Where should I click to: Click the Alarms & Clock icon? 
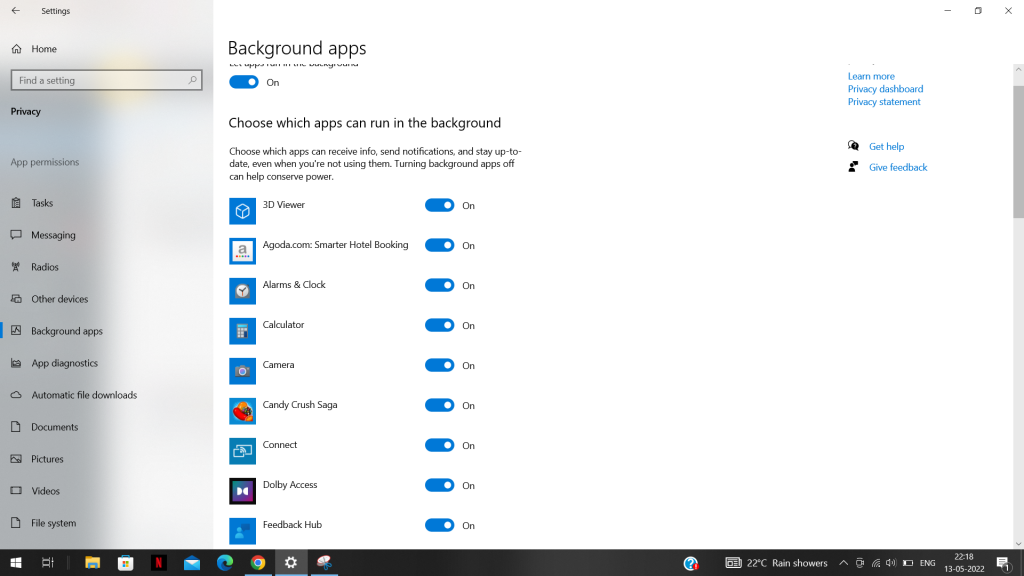click(x=242, y=291)
